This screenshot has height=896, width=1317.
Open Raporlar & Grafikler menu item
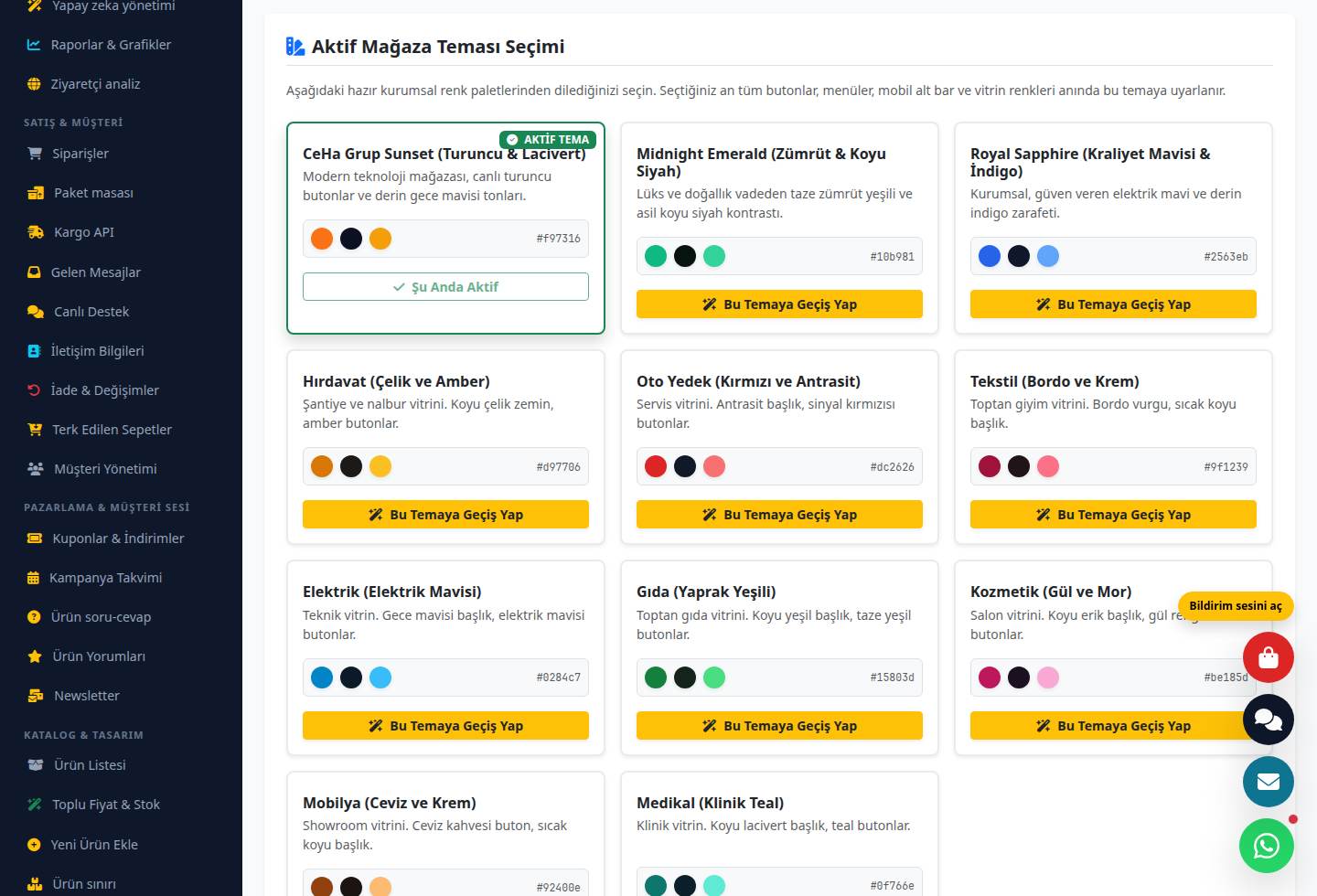pyautogui.click(x=121, y=45)
